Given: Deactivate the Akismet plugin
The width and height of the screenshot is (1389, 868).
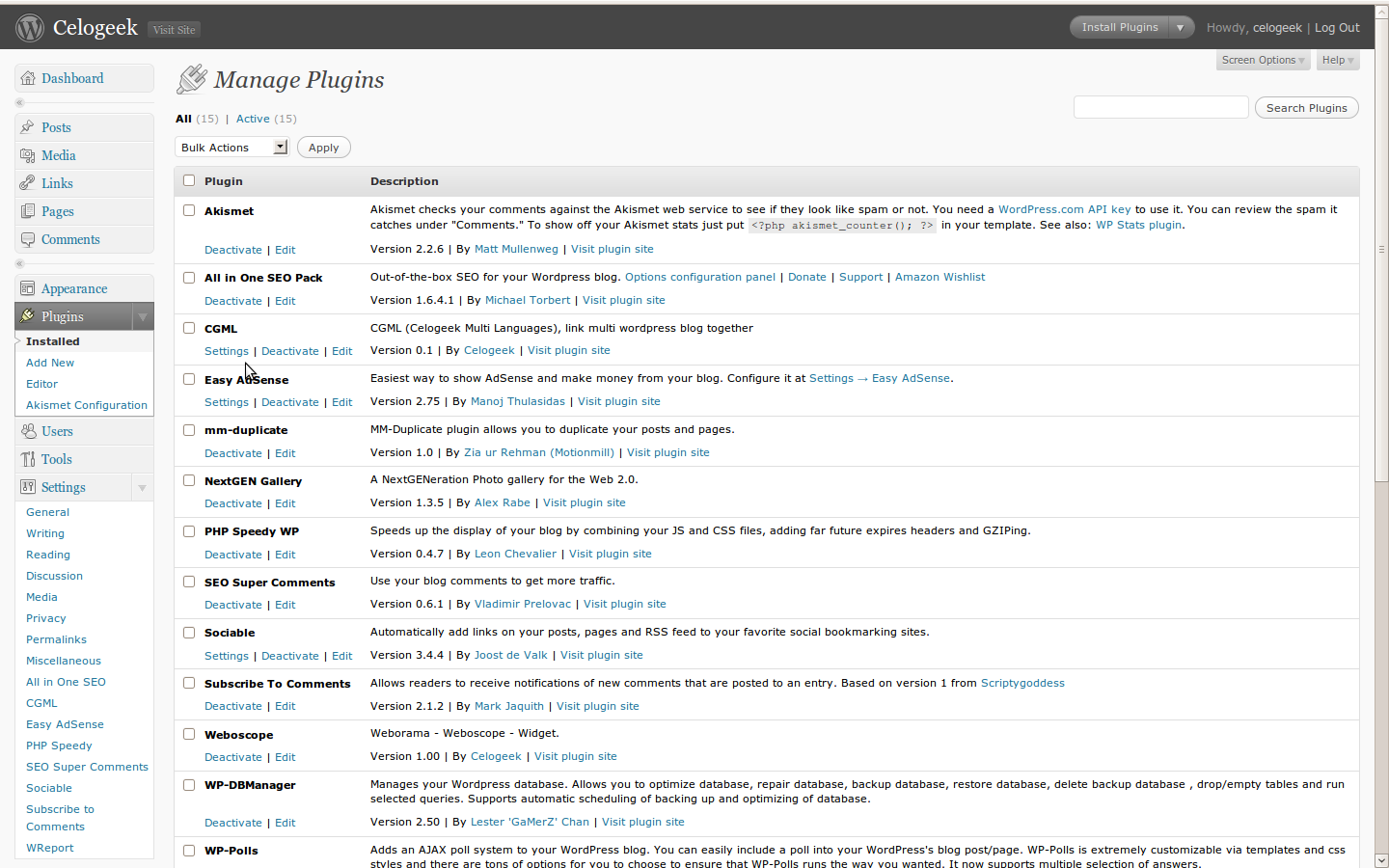Looking at the screenshot, I should click(233, 250).
